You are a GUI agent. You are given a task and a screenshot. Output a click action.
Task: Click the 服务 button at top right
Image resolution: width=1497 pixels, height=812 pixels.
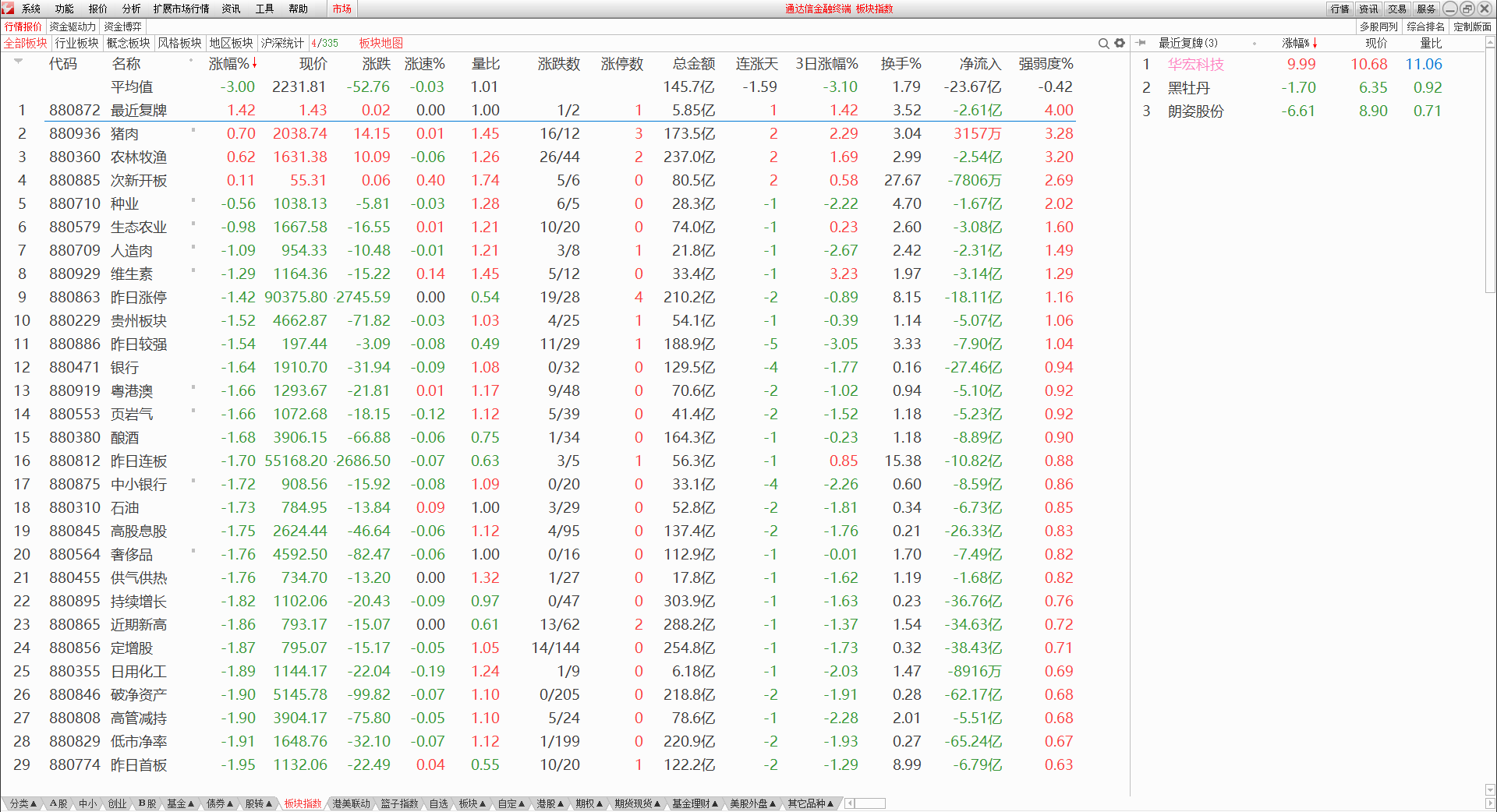pyautogui.click(x=1426, y=9)
